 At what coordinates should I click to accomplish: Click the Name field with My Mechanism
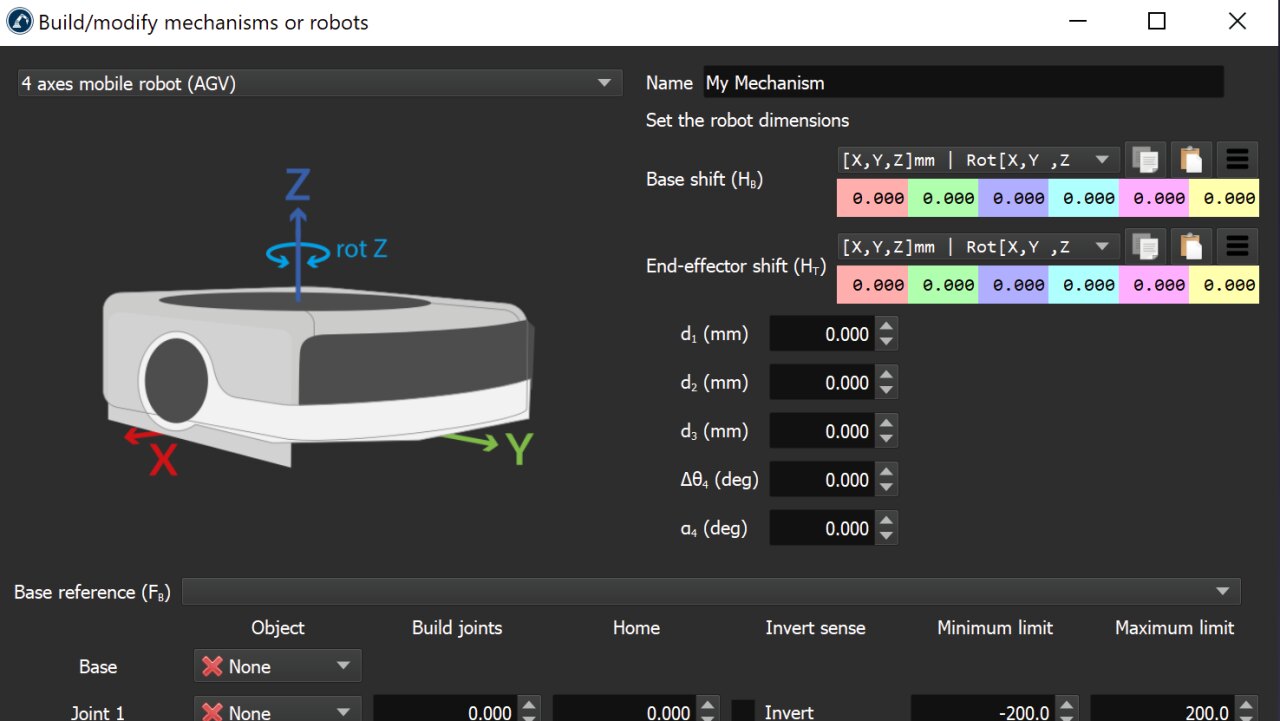click(x=963, y=83)
